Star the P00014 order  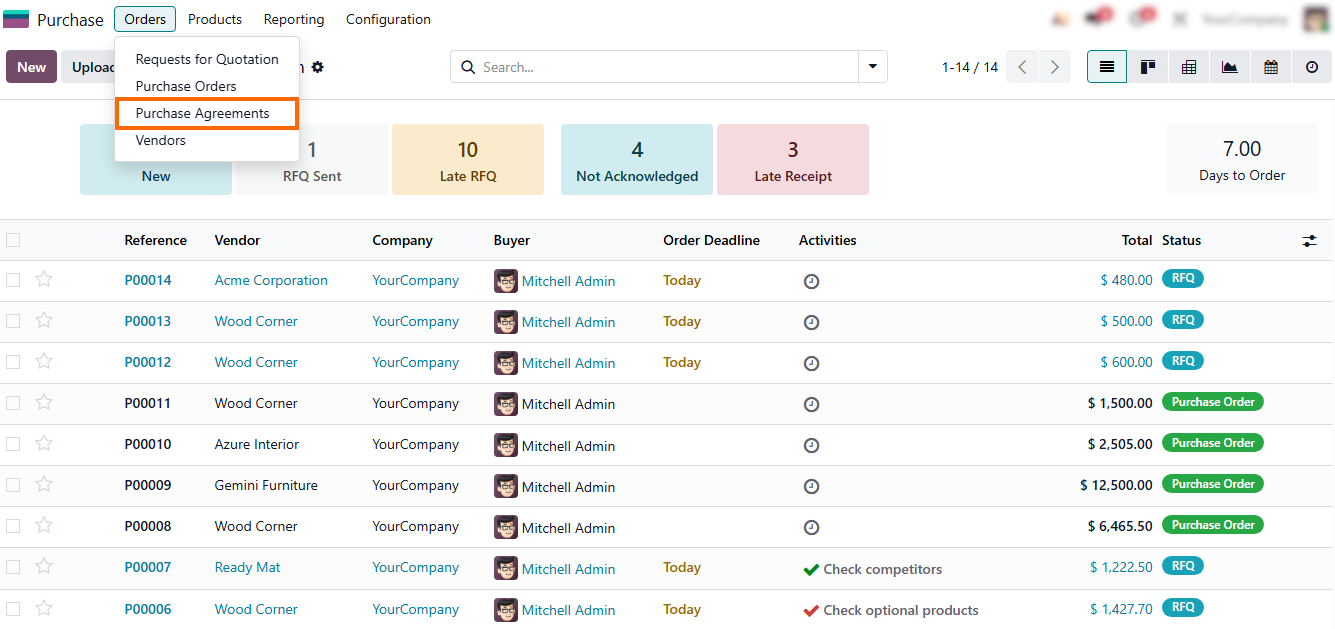[x=44, y=280]
